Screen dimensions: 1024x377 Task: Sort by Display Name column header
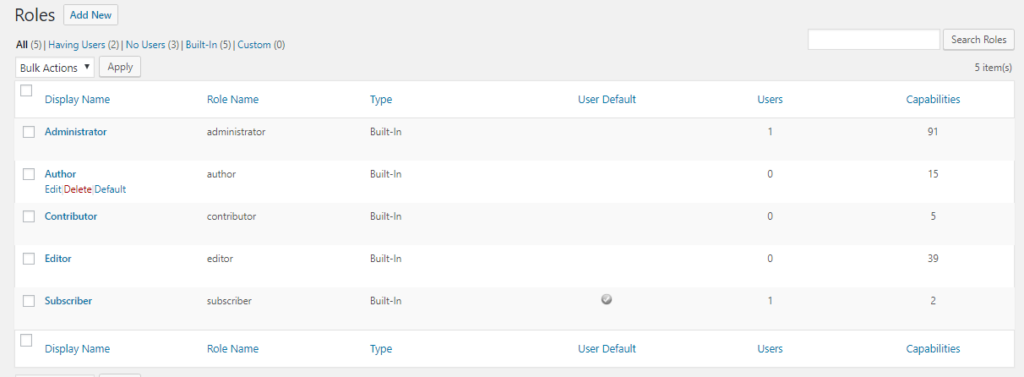77,99
